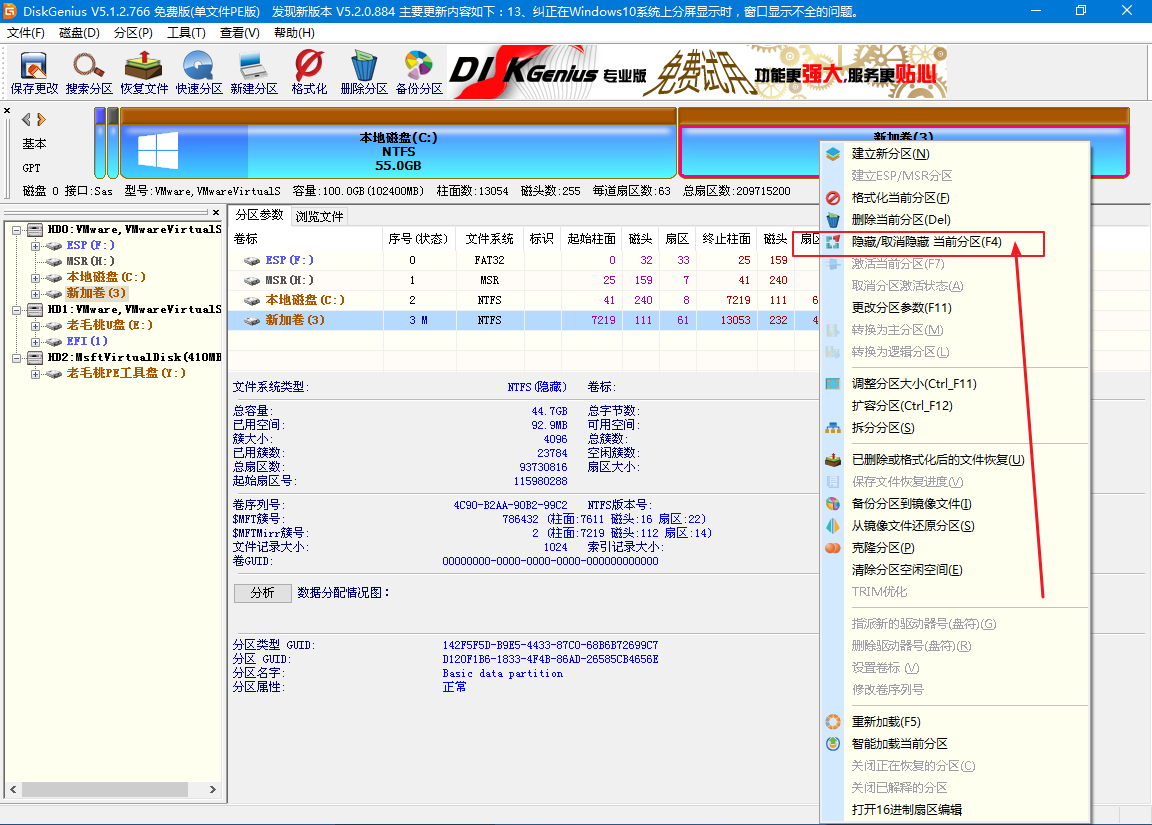Screen dimensions: 1152x825
Task: Collapse the HD2 MsftVirtualDisk tree node
Action: coord(16,358)
